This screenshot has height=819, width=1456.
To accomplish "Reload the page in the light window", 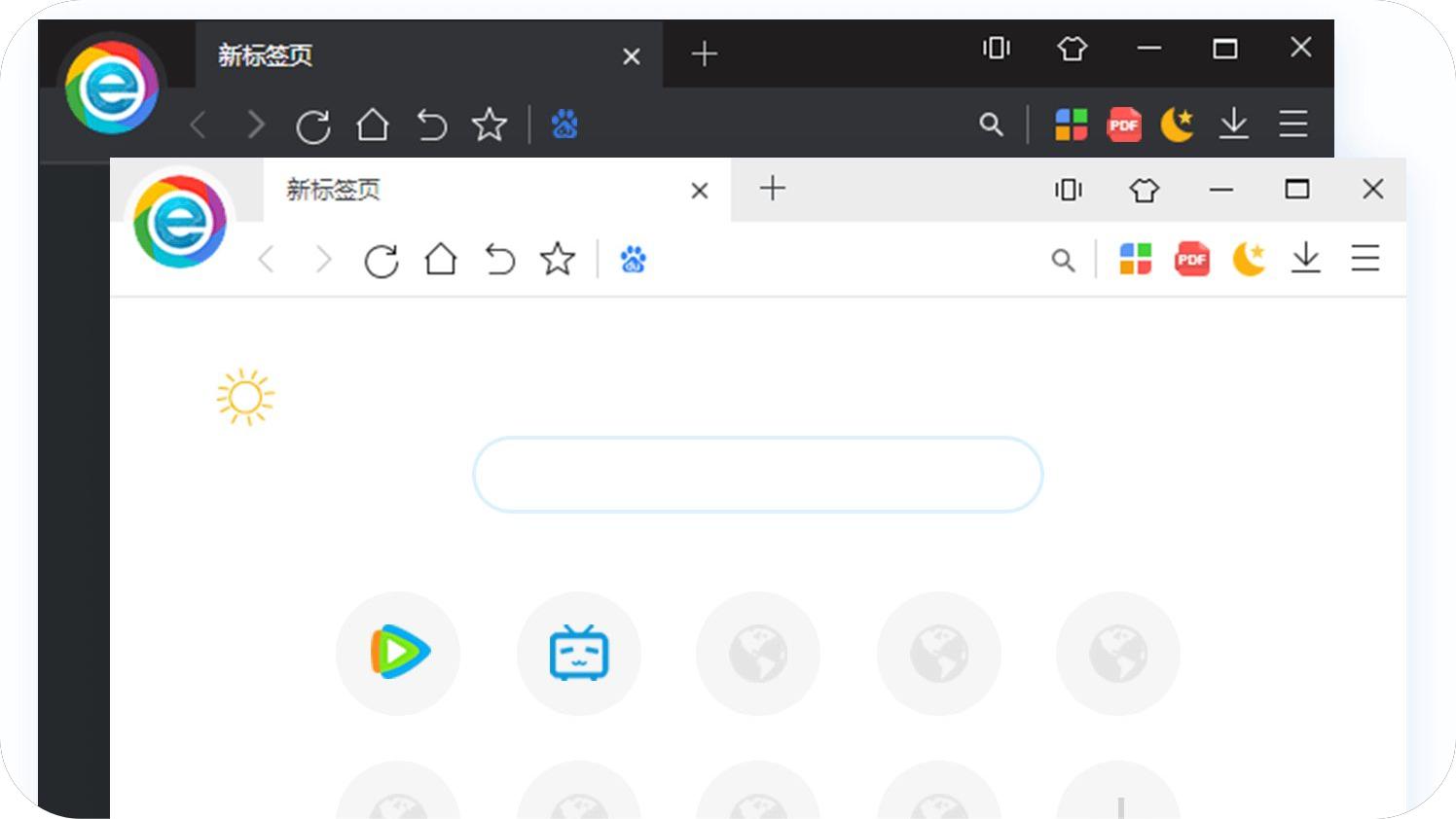I will click(382, 261).
